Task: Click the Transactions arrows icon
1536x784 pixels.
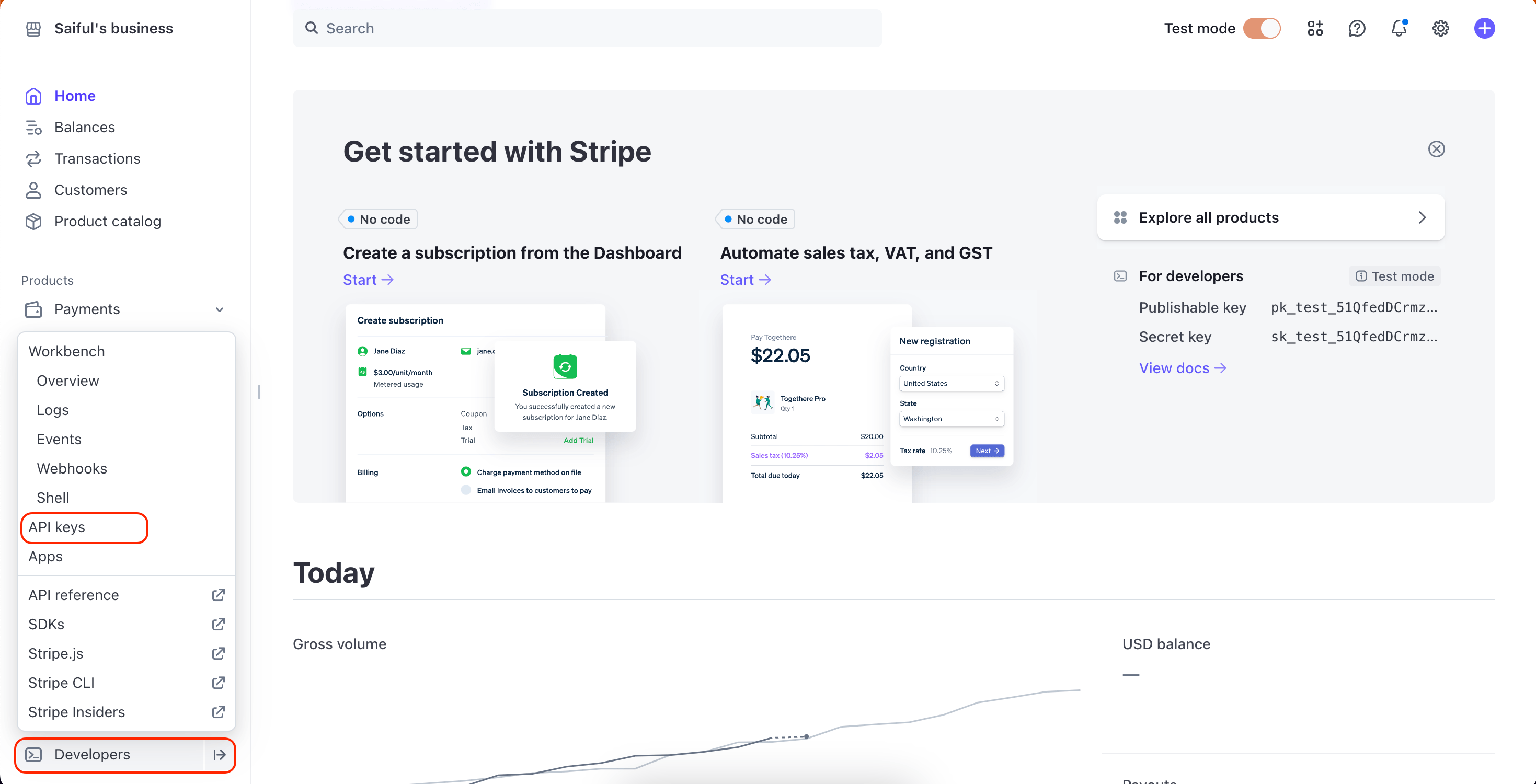Action: [33, 158]
